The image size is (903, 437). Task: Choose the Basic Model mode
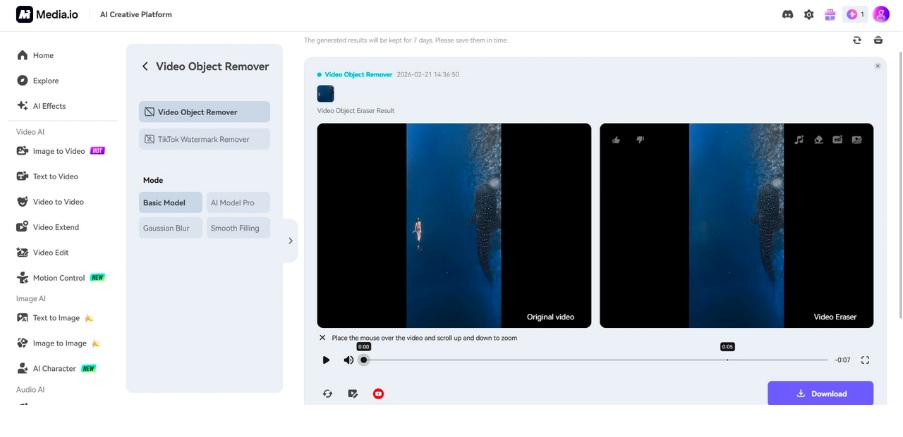click(x=170, y=203)
